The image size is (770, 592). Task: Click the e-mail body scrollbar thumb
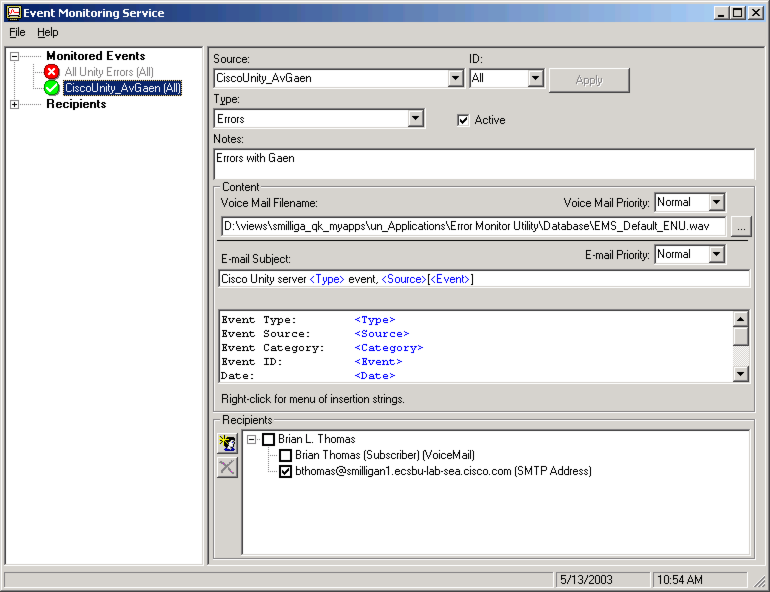click(741, 337)
